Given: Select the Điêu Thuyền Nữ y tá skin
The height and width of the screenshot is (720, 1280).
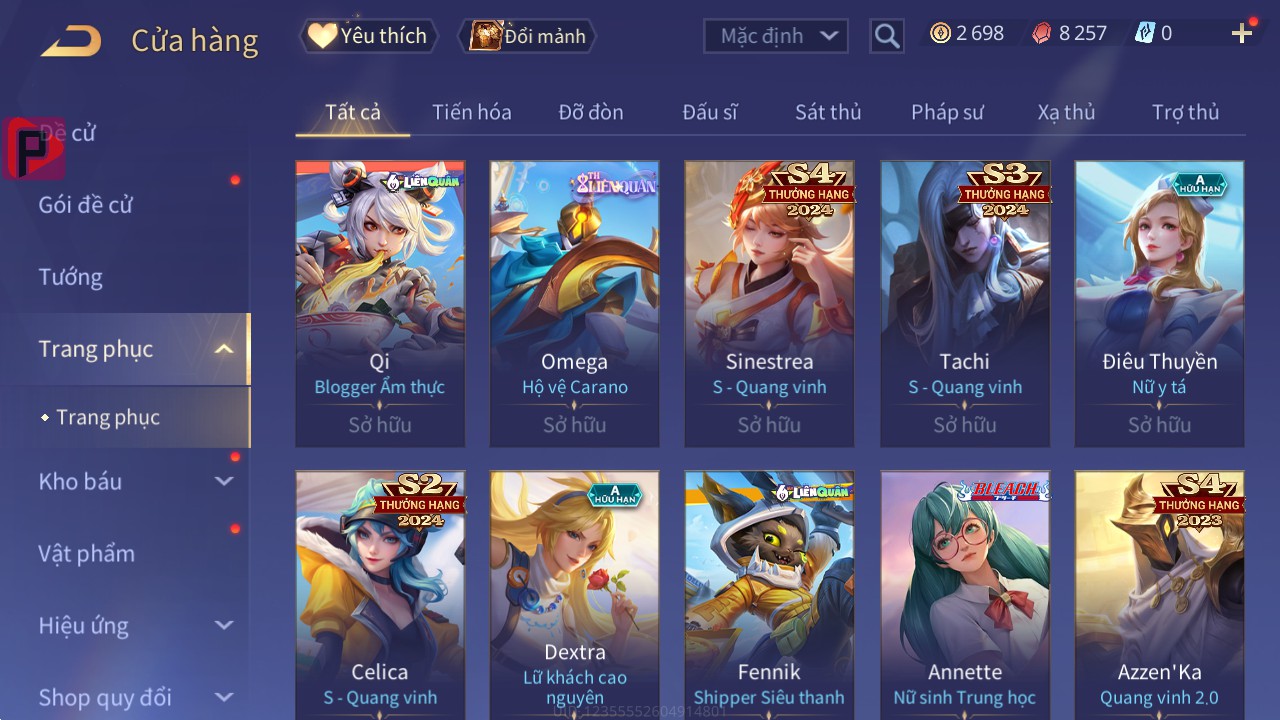Looking at the screenshot, I should coord(1160,303).
